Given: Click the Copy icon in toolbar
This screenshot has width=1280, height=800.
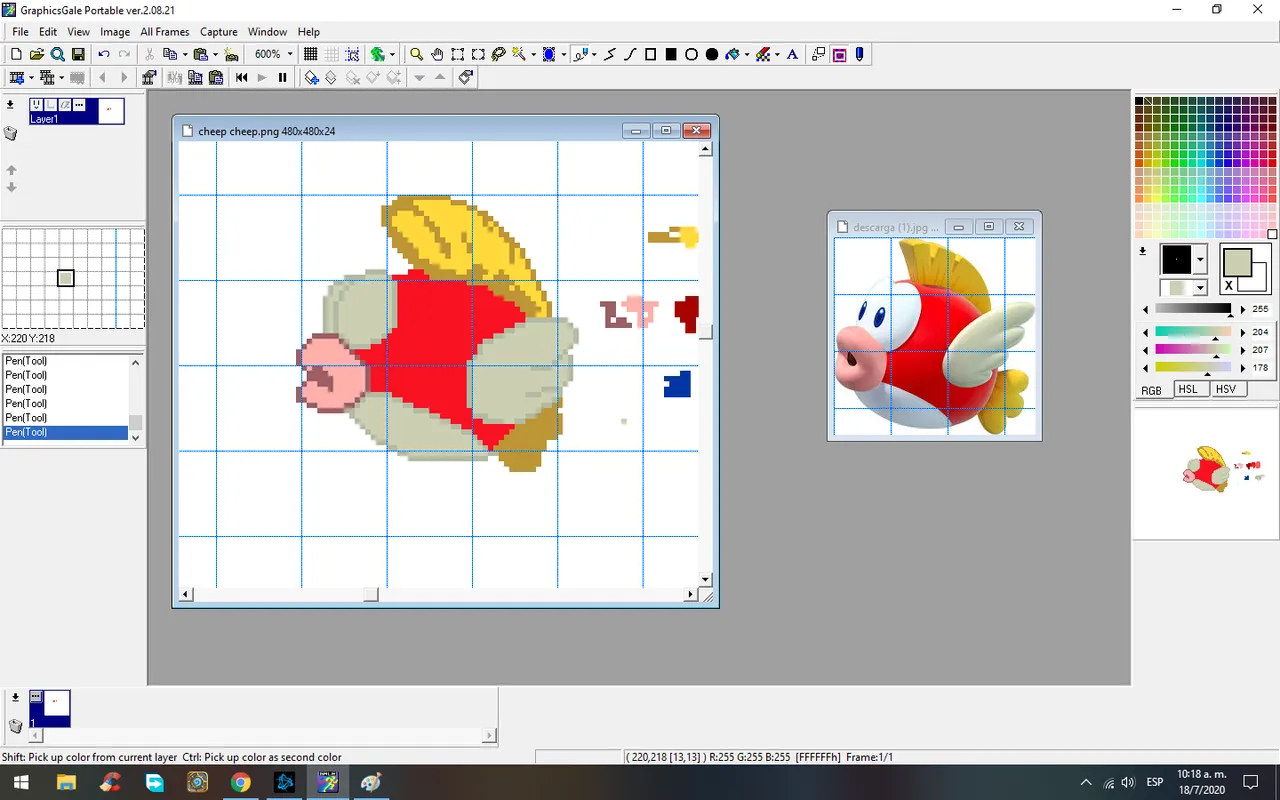Looking at the screenshot, I should 170,54.
